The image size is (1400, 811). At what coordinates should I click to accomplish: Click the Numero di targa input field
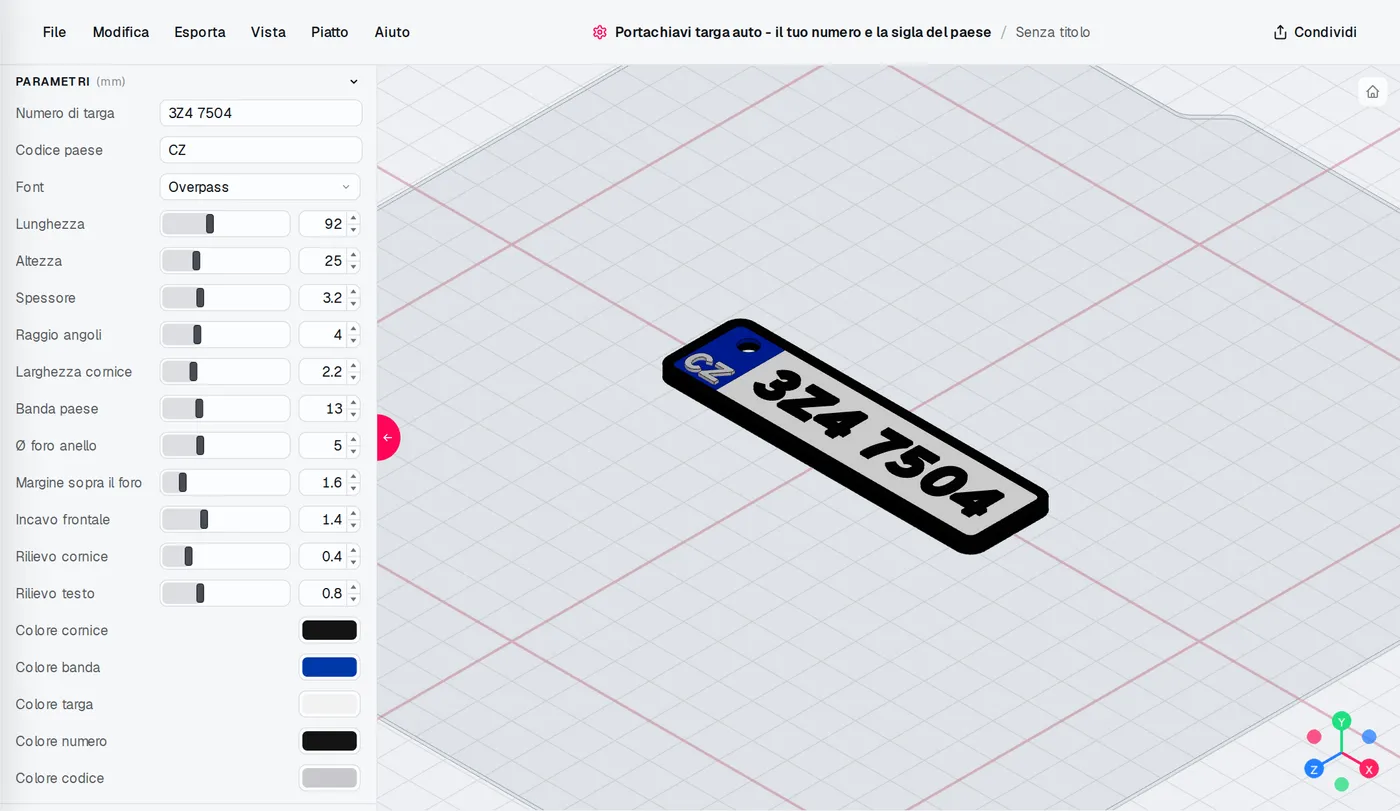(x=261, y=113)
